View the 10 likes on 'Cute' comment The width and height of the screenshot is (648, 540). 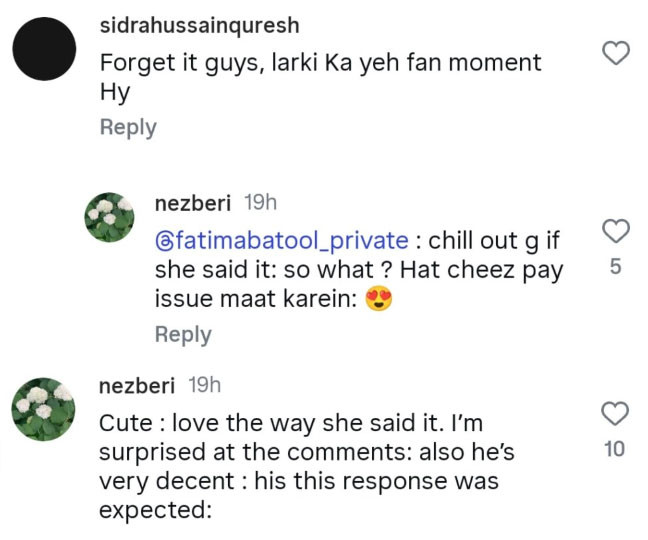click(615, 450)
